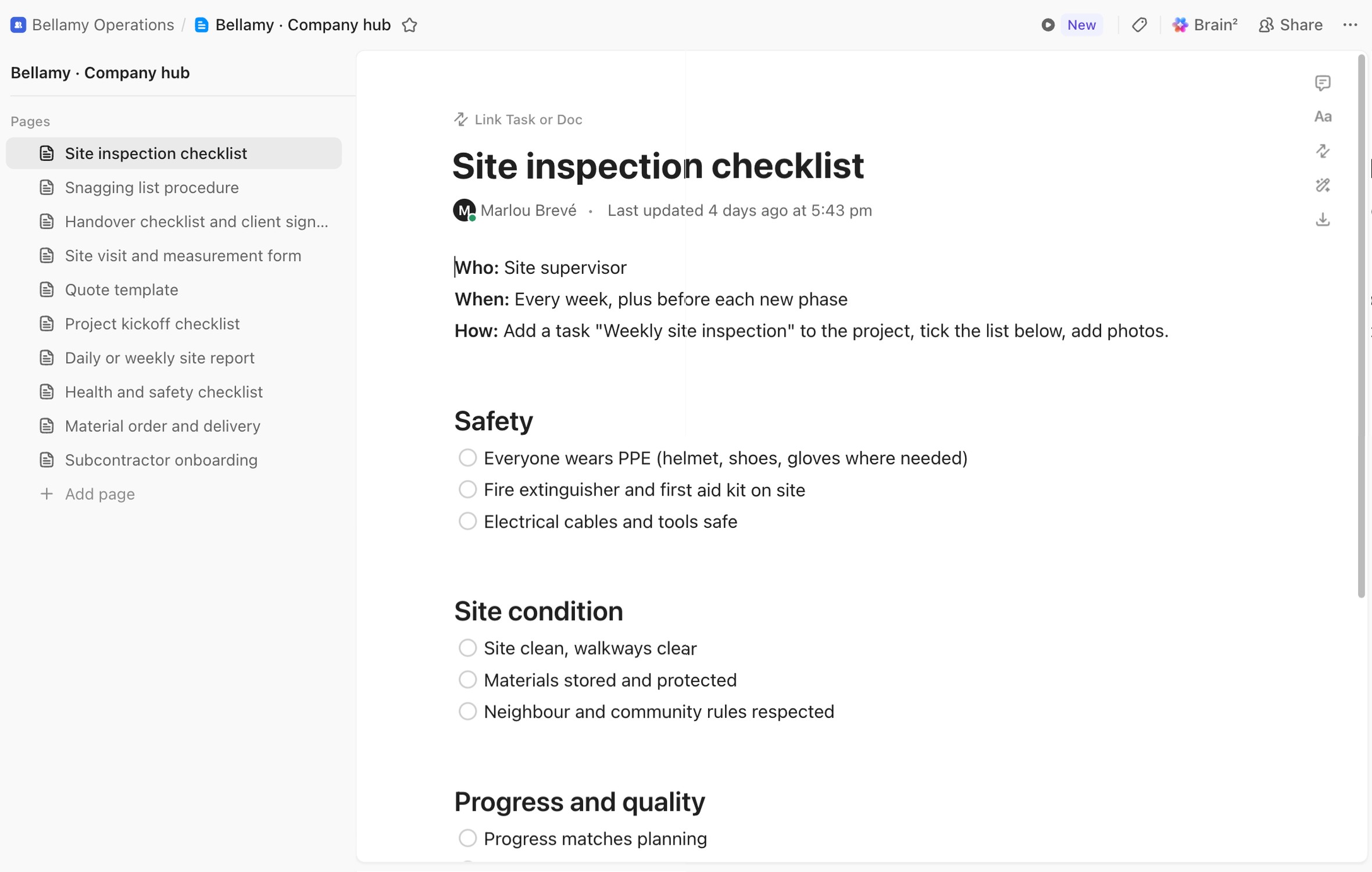1372x872 pixels.
Task: Select Site visit and measurement form page
Action: (x=174, y=256)
